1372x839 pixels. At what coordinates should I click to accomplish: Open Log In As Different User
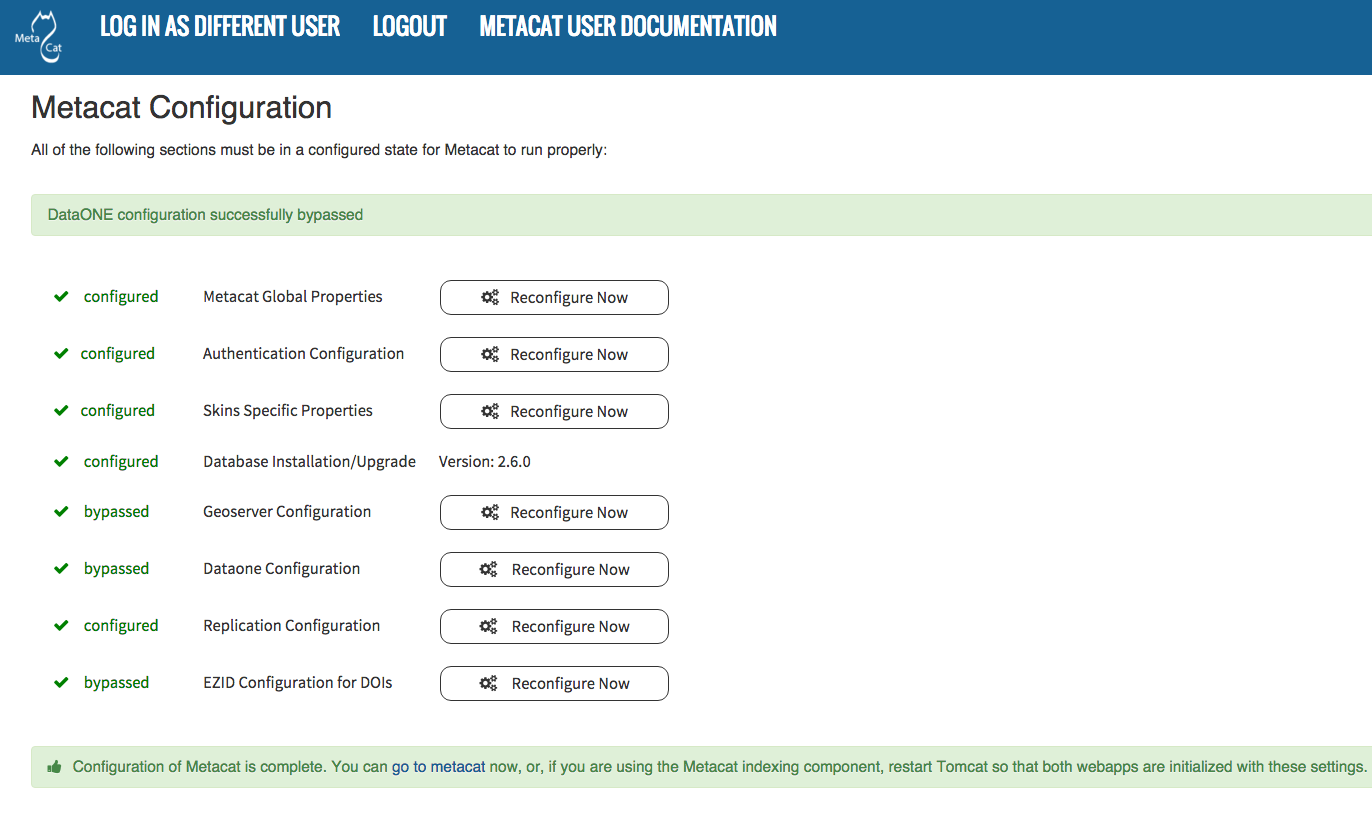pyautogui.click(x=220, y=27)
